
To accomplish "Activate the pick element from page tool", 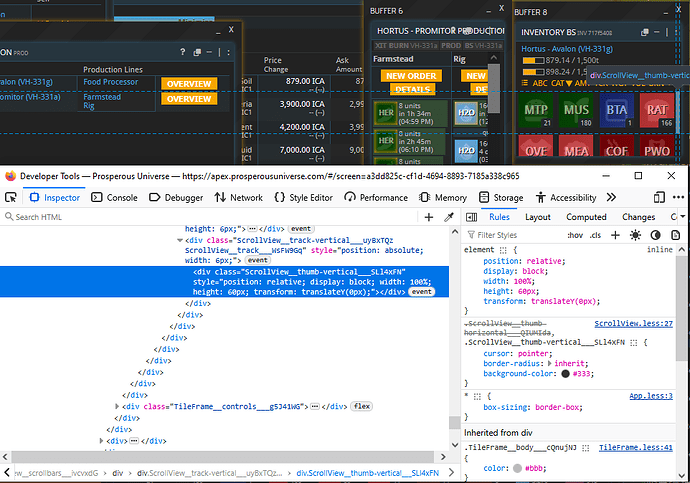I will coord(11,198).
